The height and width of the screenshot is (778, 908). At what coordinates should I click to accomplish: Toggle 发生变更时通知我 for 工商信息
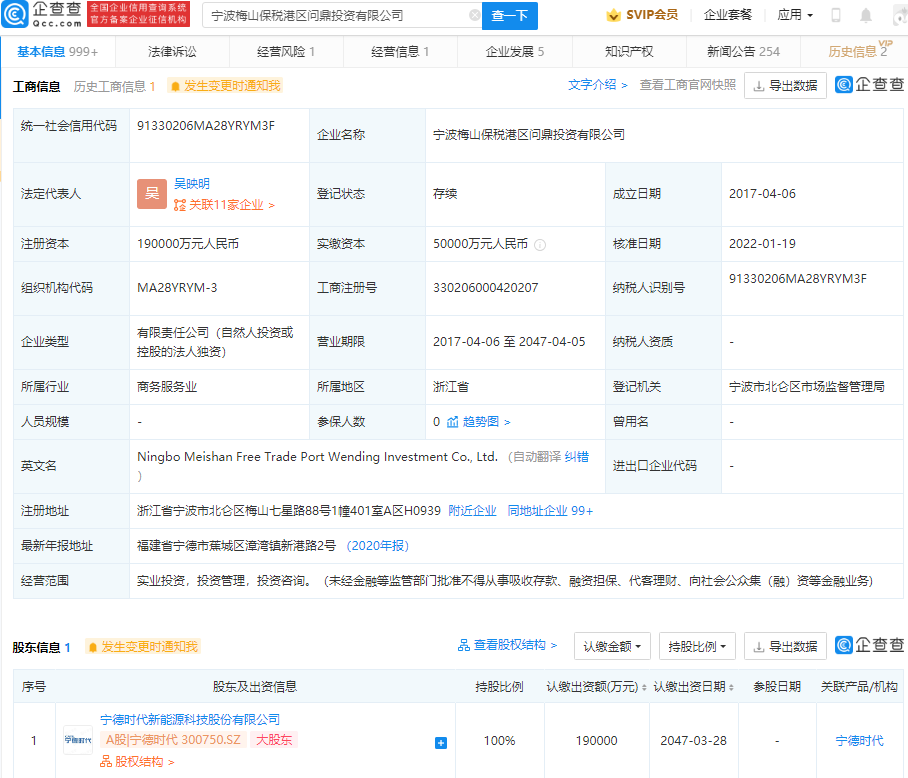(225, 86)
